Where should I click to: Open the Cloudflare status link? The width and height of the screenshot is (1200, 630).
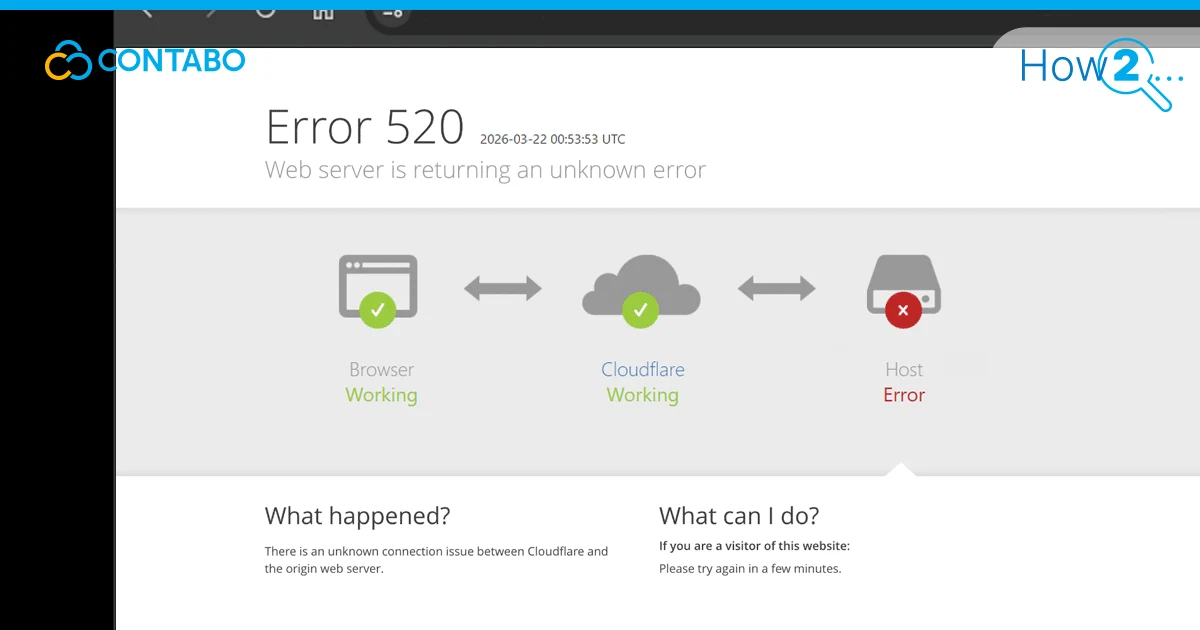[642, 369]
